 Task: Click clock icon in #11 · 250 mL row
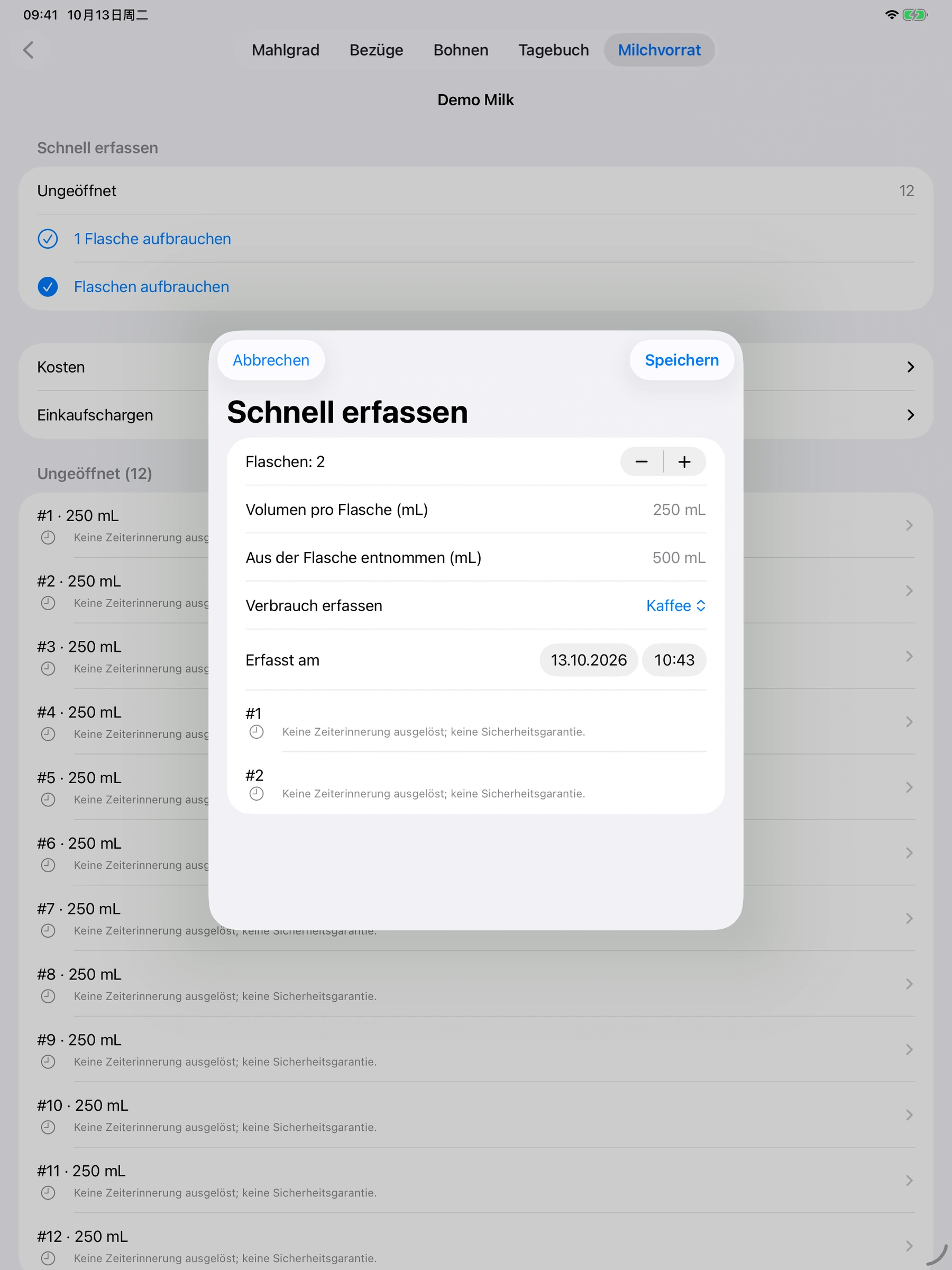pyautogui.click(x=48, y=1193)
